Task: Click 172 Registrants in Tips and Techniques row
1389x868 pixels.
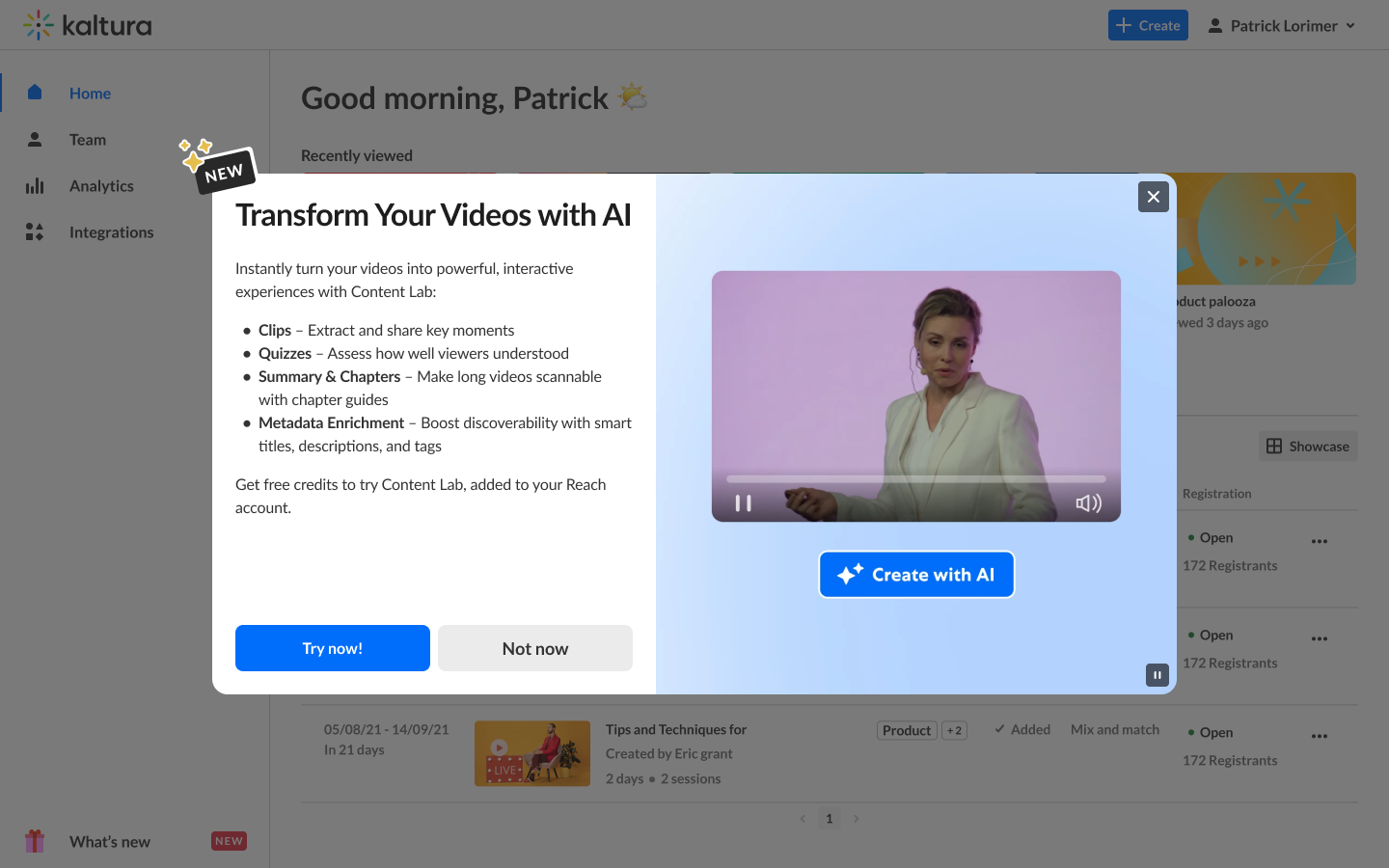Action: point(1230,760)
